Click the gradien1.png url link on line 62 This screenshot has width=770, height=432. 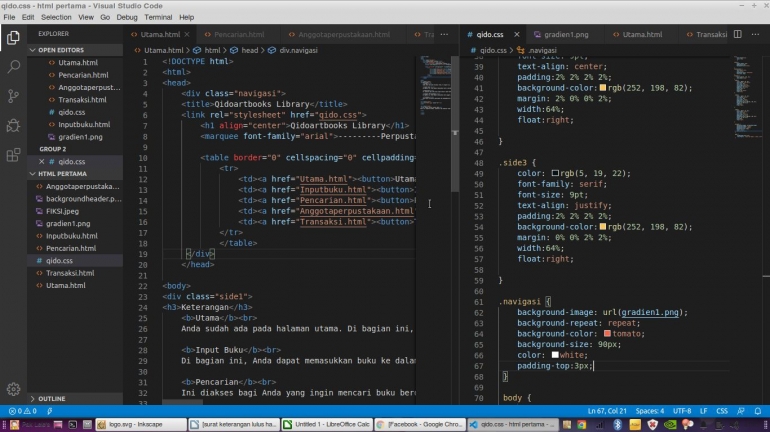[650, 312]
